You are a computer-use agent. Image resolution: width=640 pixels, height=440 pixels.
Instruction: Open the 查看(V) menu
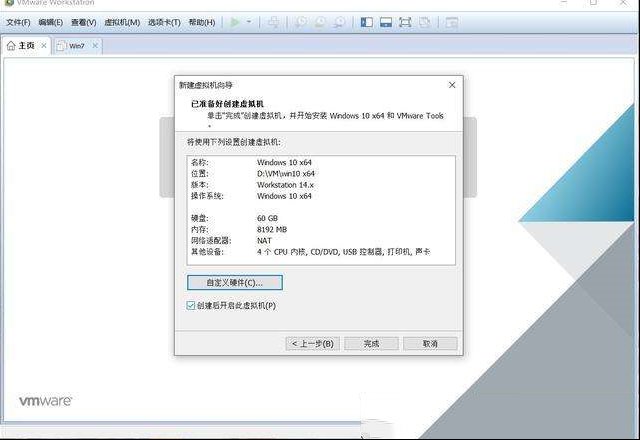[x=84, y=22]
